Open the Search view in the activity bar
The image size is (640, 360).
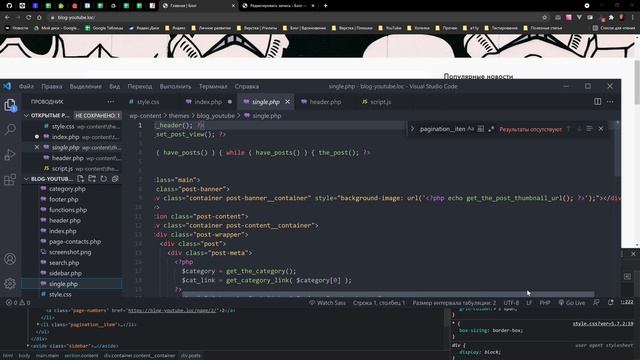click(10, 129)
